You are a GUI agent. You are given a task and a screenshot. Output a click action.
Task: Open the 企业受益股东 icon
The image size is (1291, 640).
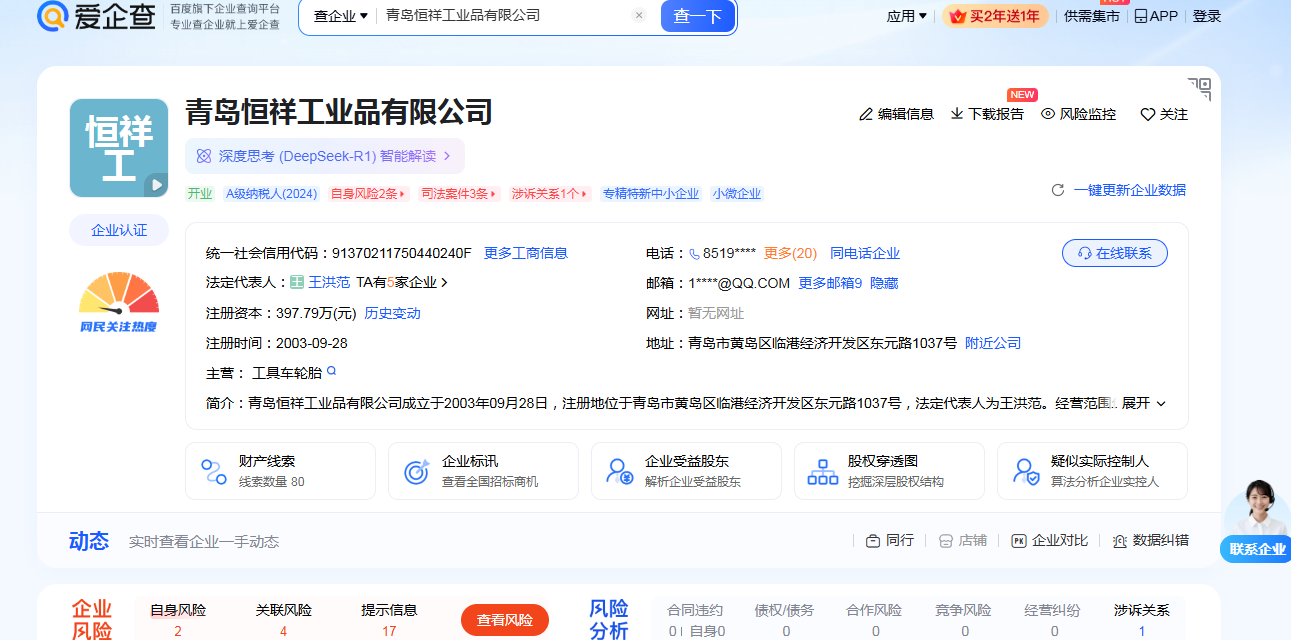[620, 471]
